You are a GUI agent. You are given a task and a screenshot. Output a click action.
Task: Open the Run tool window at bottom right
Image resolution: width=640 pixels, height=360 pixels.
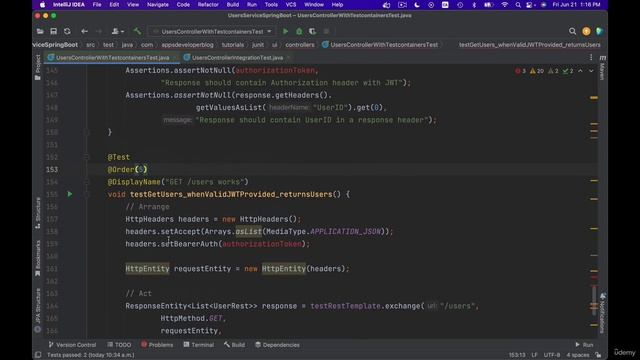pos(584,345)
